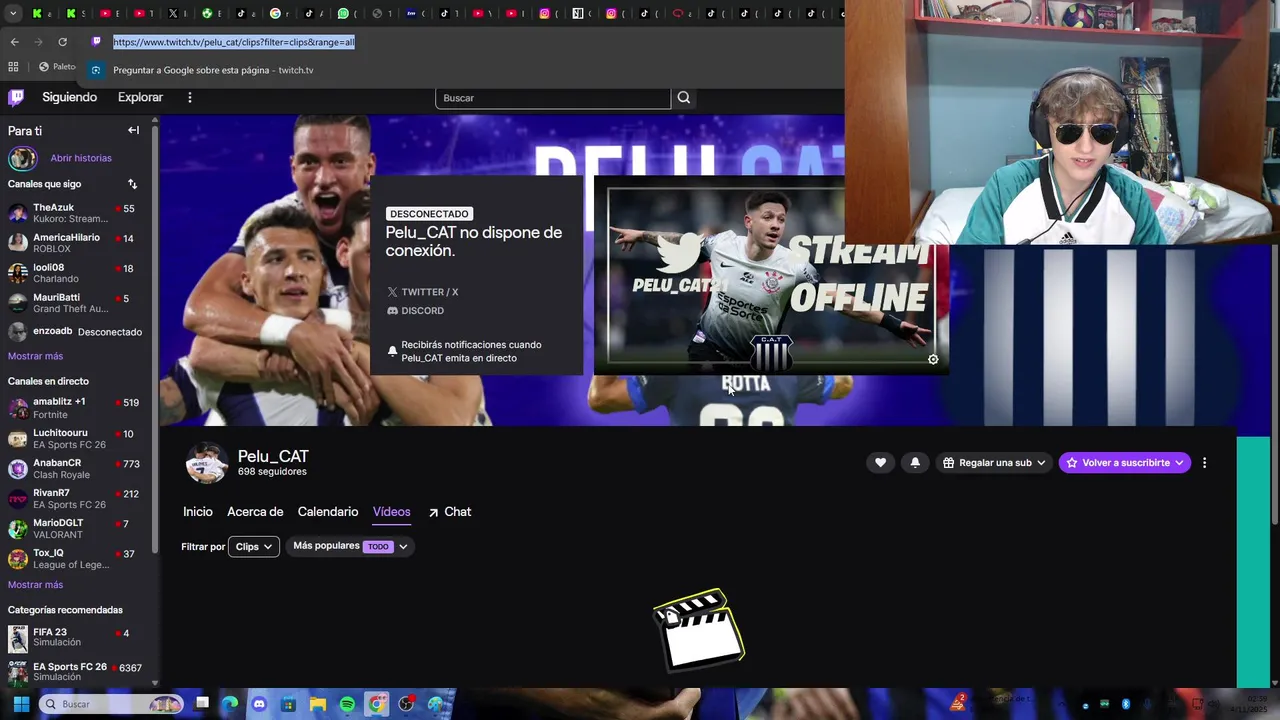The image size is (1280, 720).
Task: Click the search magnifier button
Action: (x=684, y=97)
